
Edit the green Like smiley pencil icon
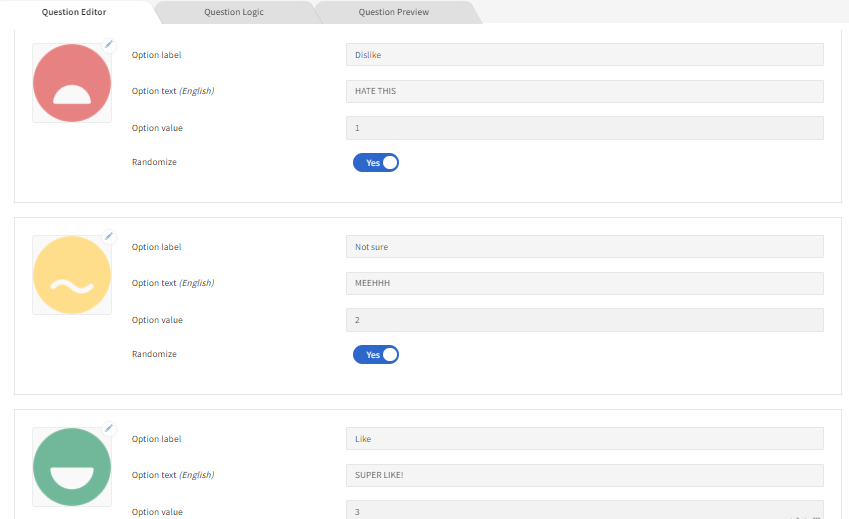point(109,429)
